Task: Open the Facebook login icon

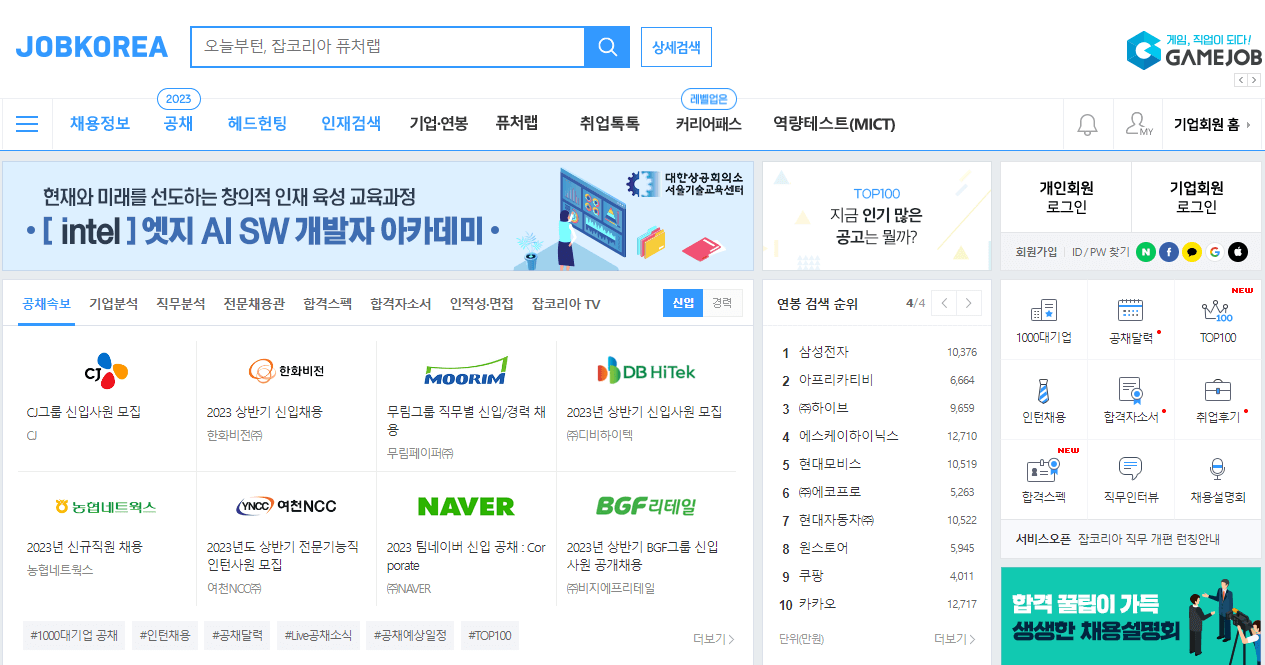Action: (1169, 252)
